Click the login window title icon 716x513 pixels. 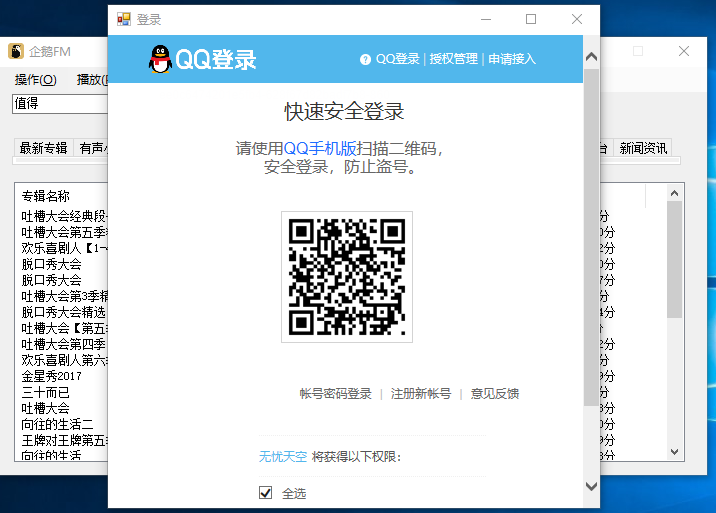(x=123, y=19)
